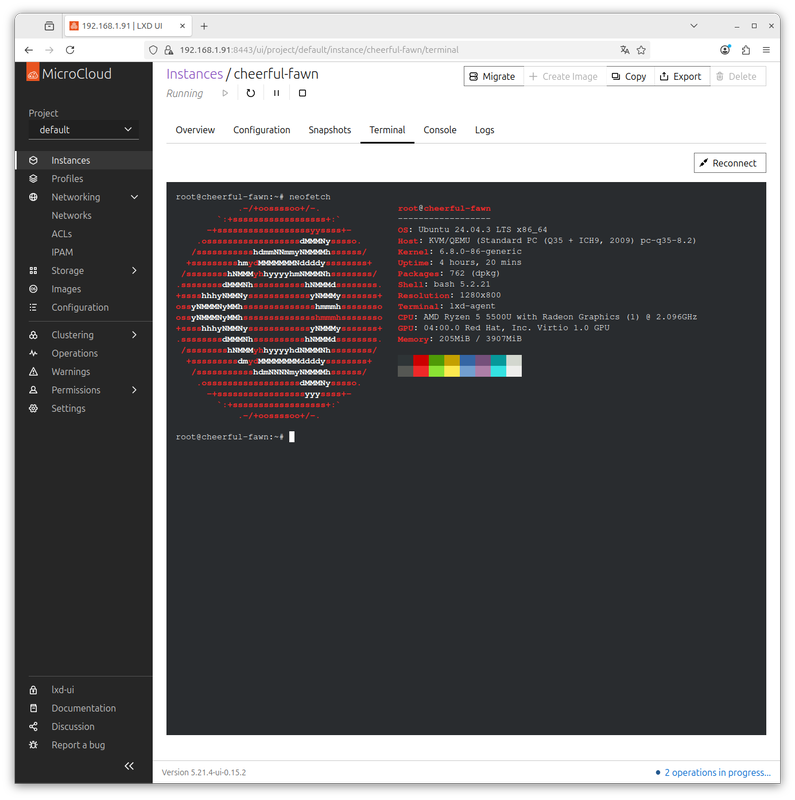This screenshot has width=795, height=800.
Task: Open browser extensions icon
Action: [746, 49]
